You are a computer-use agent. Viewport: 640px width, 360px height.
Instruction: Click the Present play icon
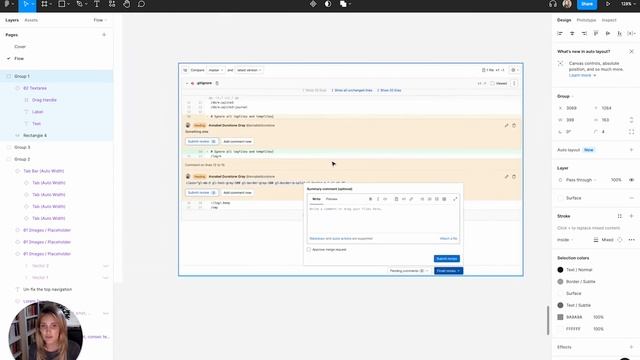pyautogui.click(x=608, y=4)
